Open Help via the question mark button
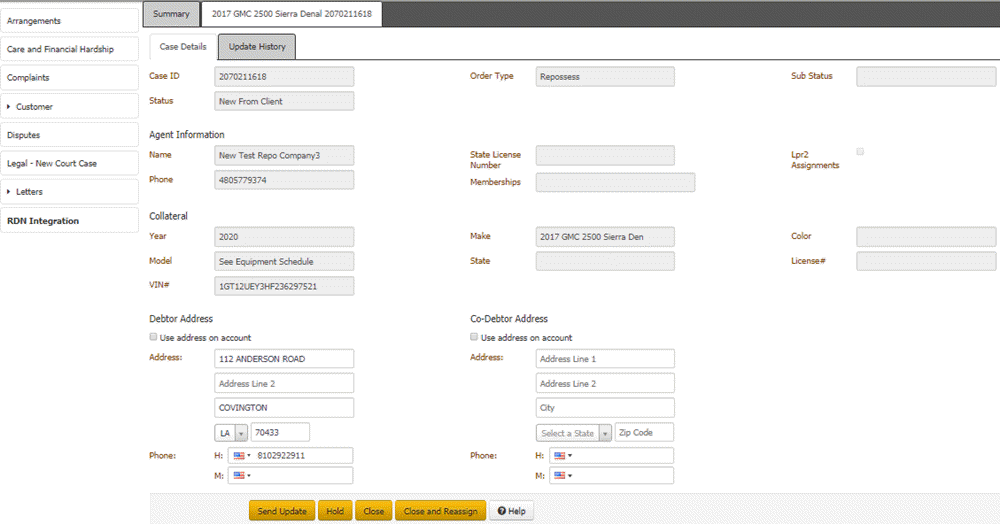This screenshot has width=1000, height=524. (x=511, y=511)
